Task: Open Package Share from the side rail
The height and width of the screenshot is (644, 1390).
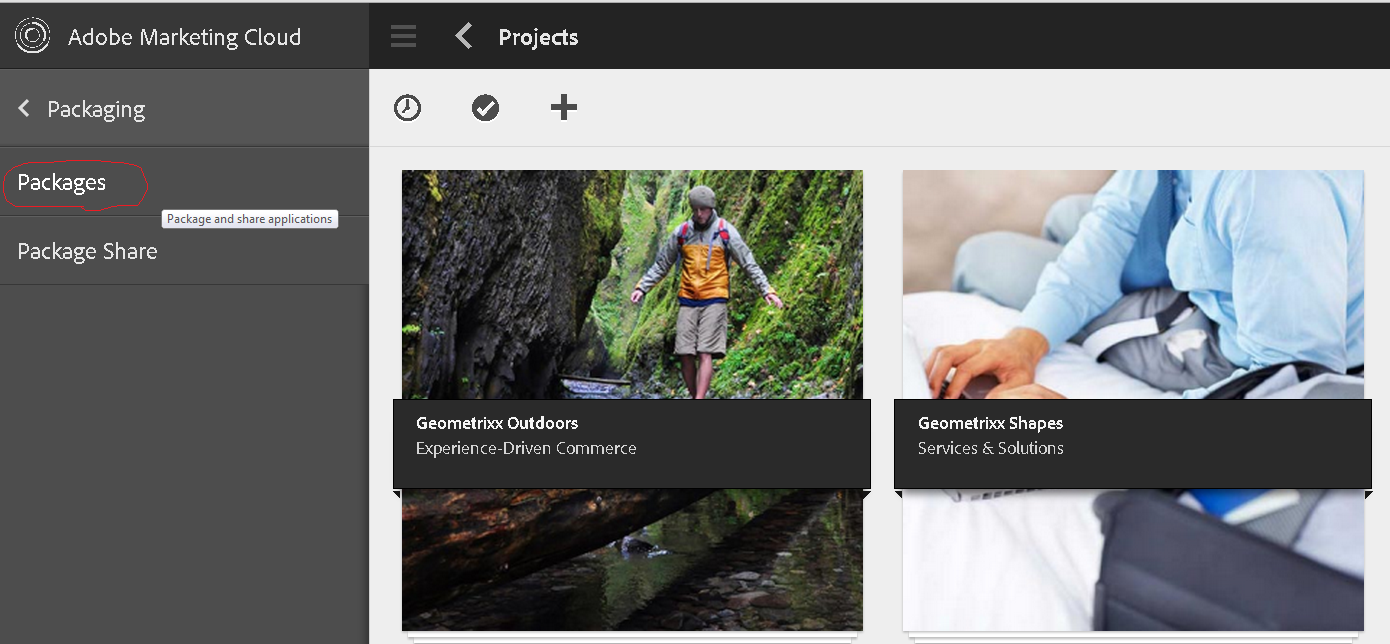Action: coord(87,251)
